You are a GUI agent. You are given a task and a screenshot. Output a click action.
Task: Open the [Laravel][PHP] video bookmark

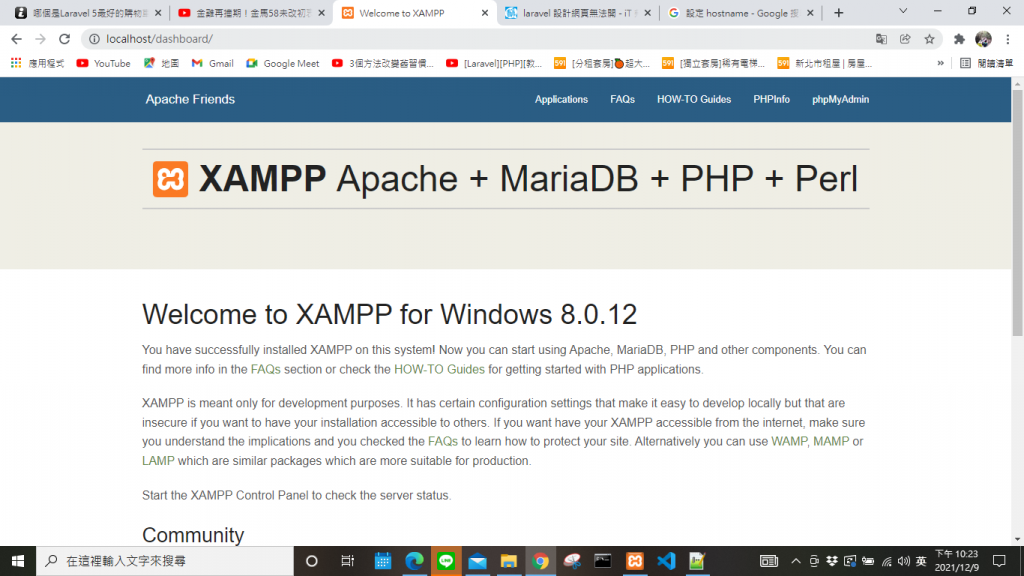pos(494,63)
